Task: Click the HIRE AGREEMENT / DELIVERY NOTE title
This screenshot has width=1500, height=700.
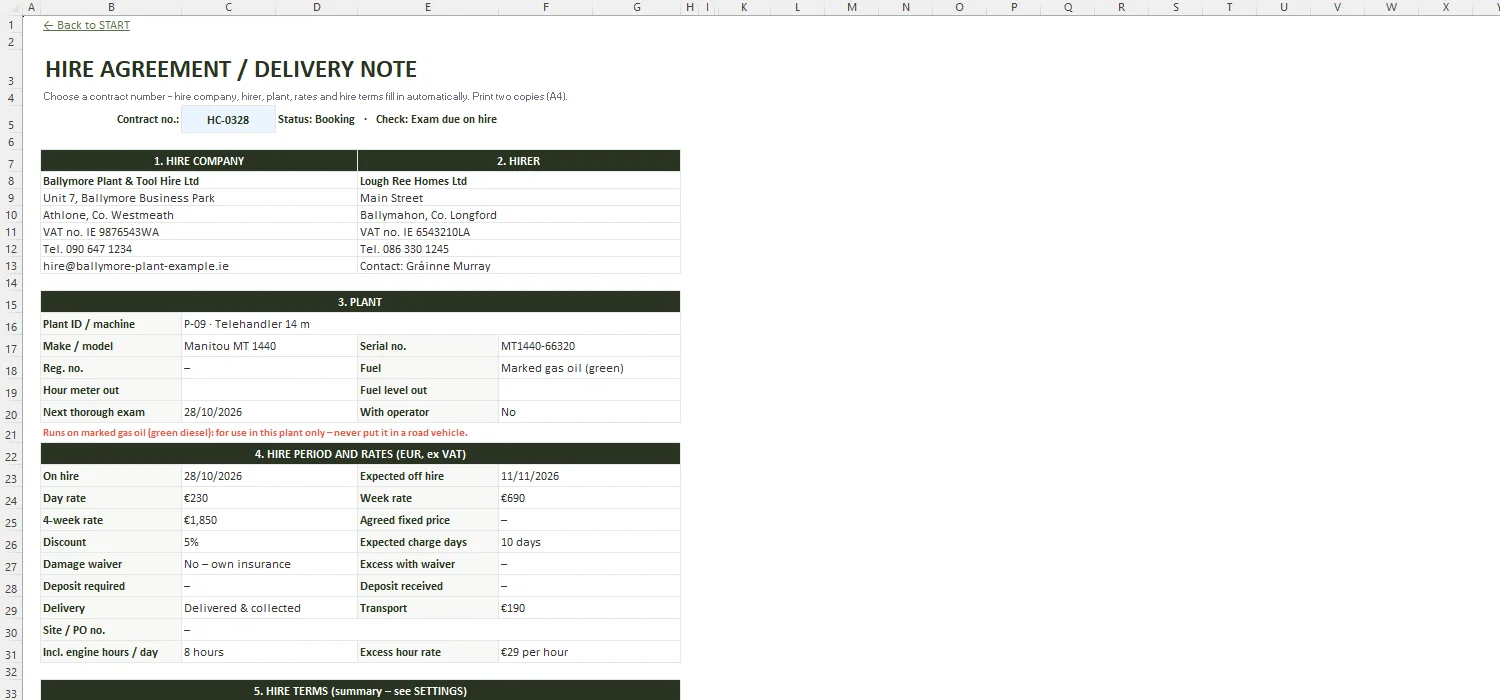Action: (231, 69)
